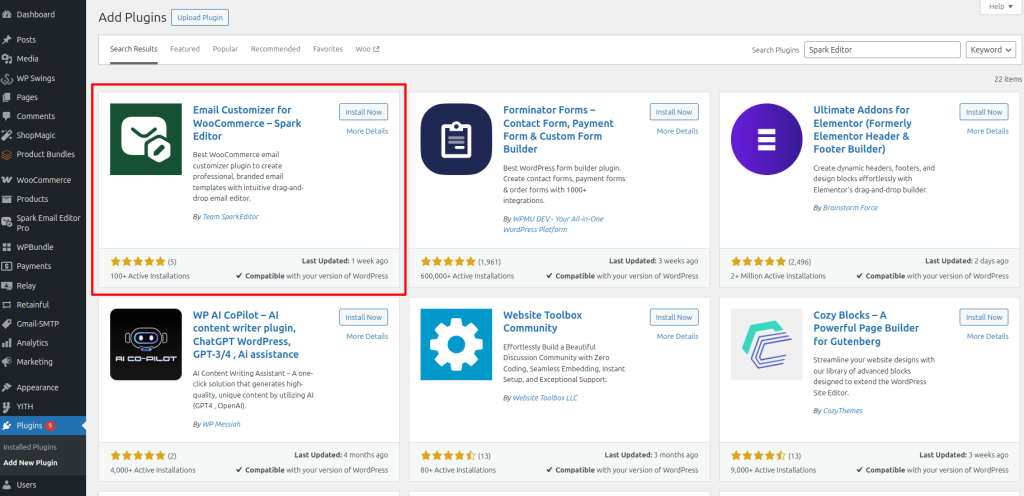View More Details for Cozy Blocks
This screenshot has height=496, width=1024.
point(987,337)
